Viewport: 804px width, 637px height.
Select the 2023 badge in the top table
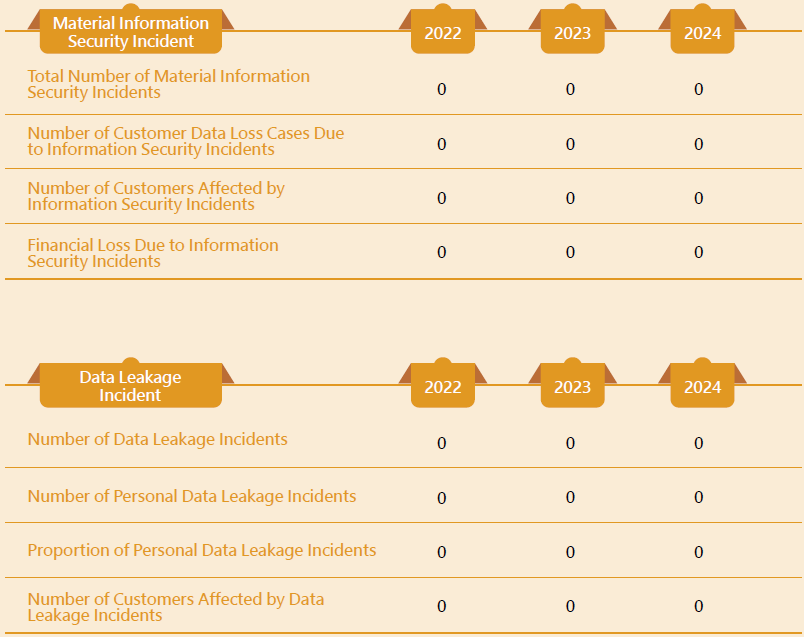(573, 32)
